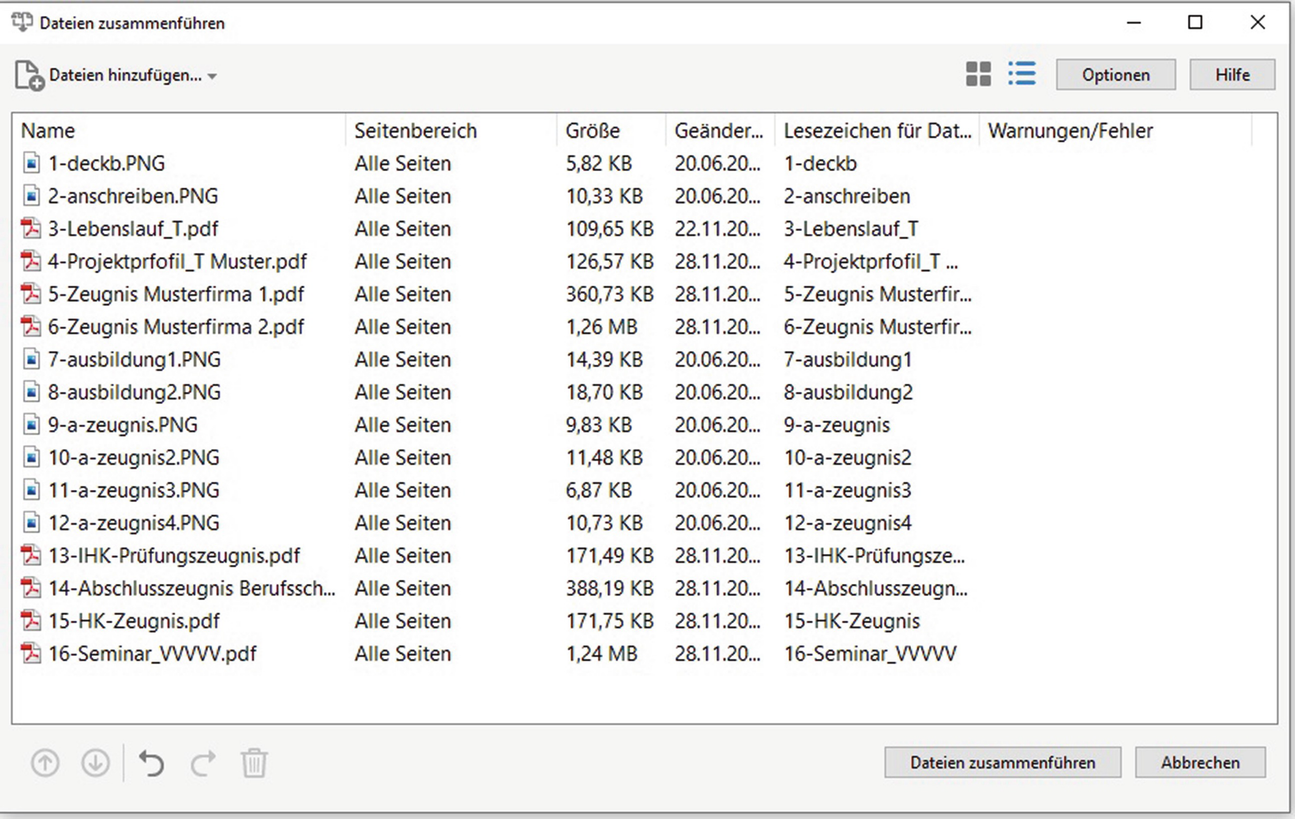Open the Dateien hinzufügen dropdown arrow
This screenshot has height=819, width=1295.
pos(212,76)
